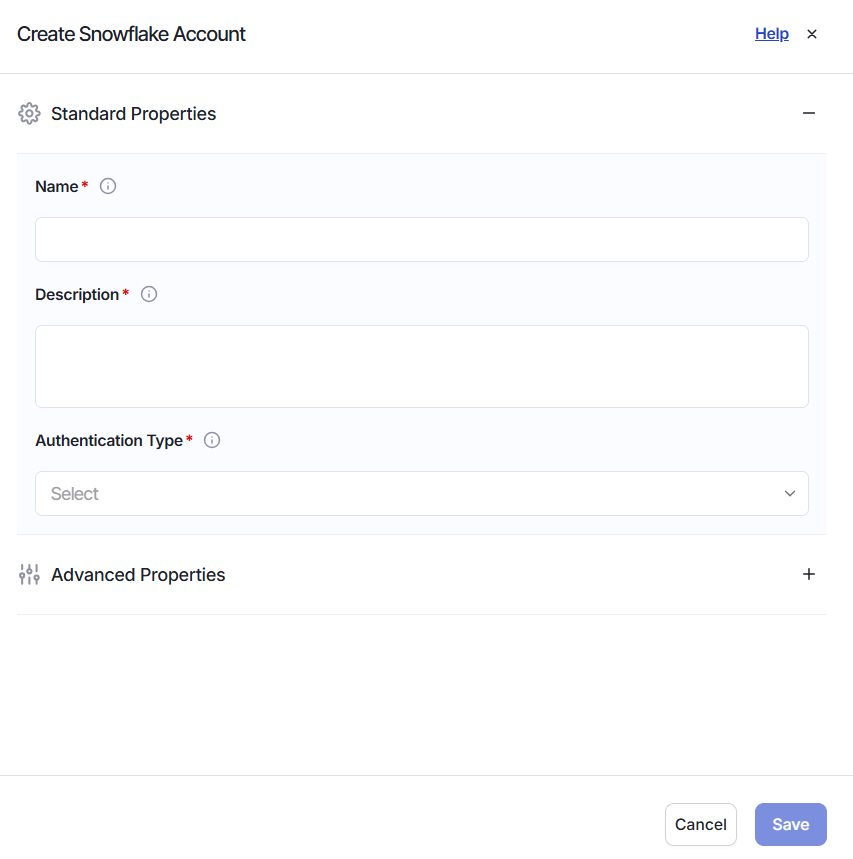Focus the Description text area
853x859 pixels.
point(422,366)
